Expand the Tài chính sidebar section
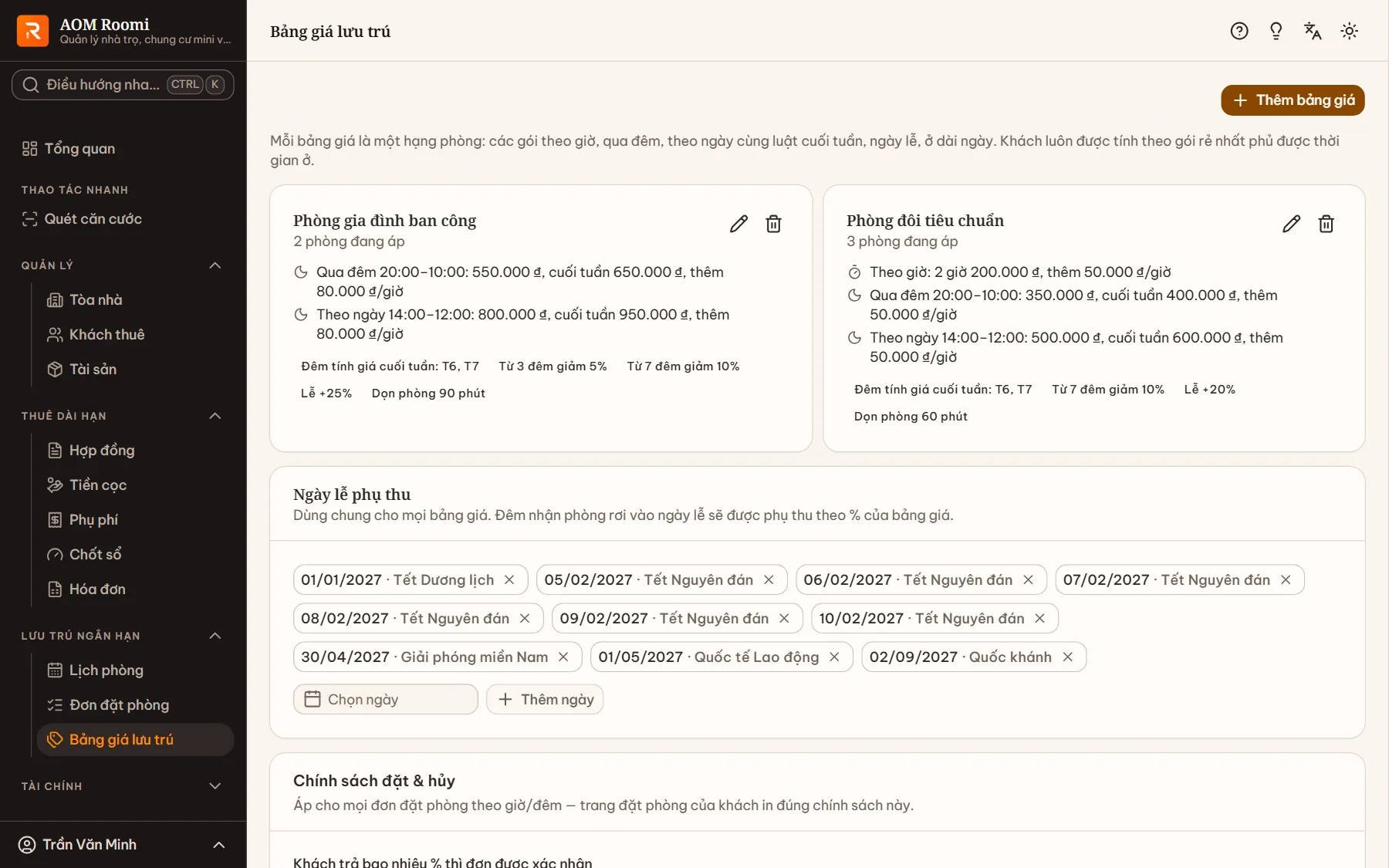Viewport: 1389px width, 868px height. (215, 786)
